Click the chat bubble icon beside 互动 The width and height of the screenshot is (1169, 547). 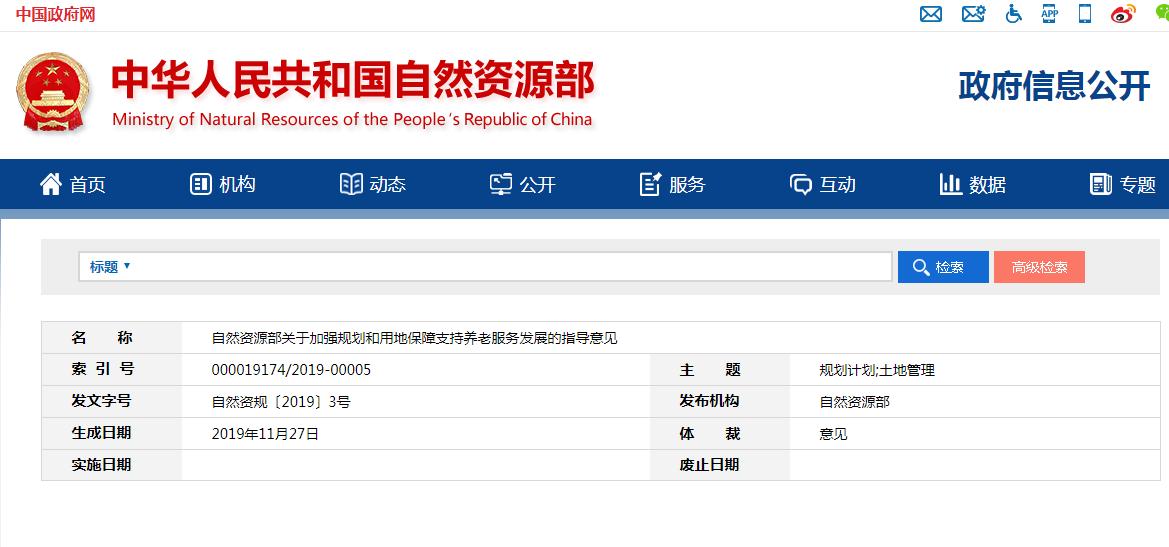(x=801, y=184)
